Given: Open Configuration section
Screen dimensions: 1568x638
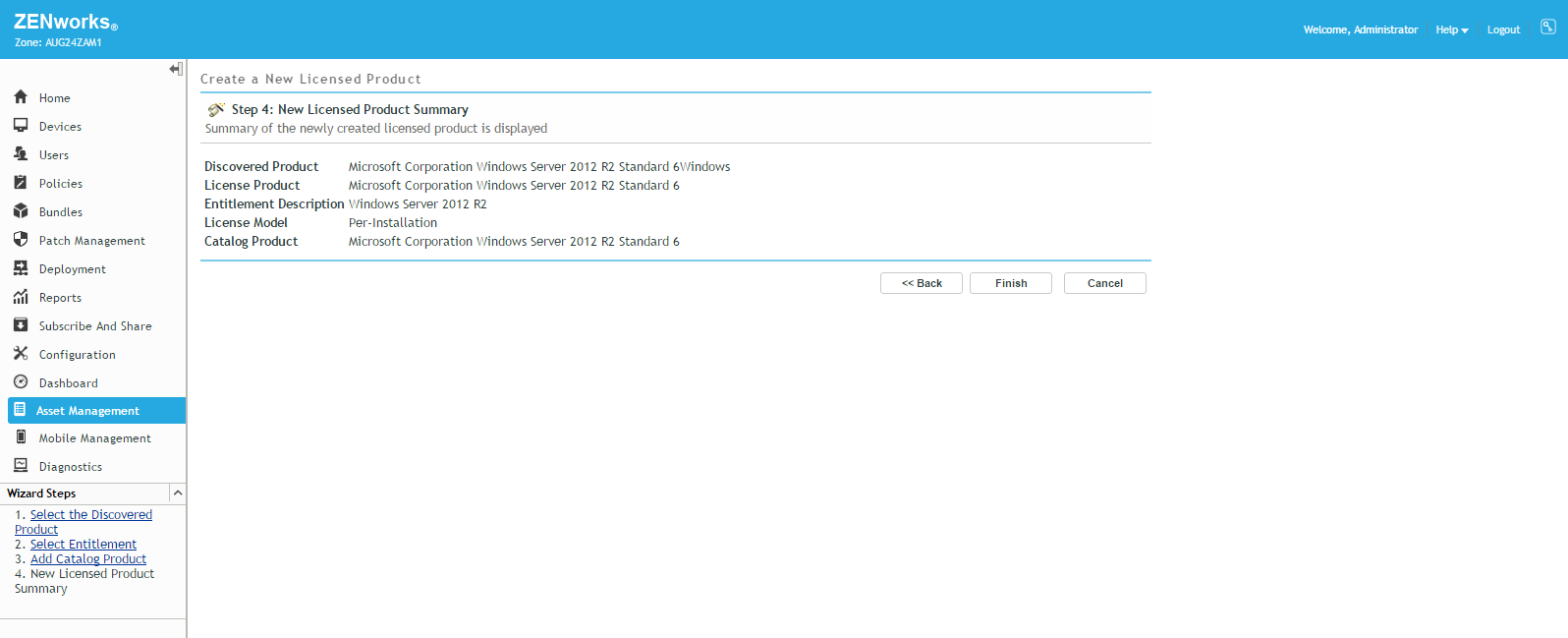Looking at the screenshot, I should pyautogui.click(x=78, y=355).
